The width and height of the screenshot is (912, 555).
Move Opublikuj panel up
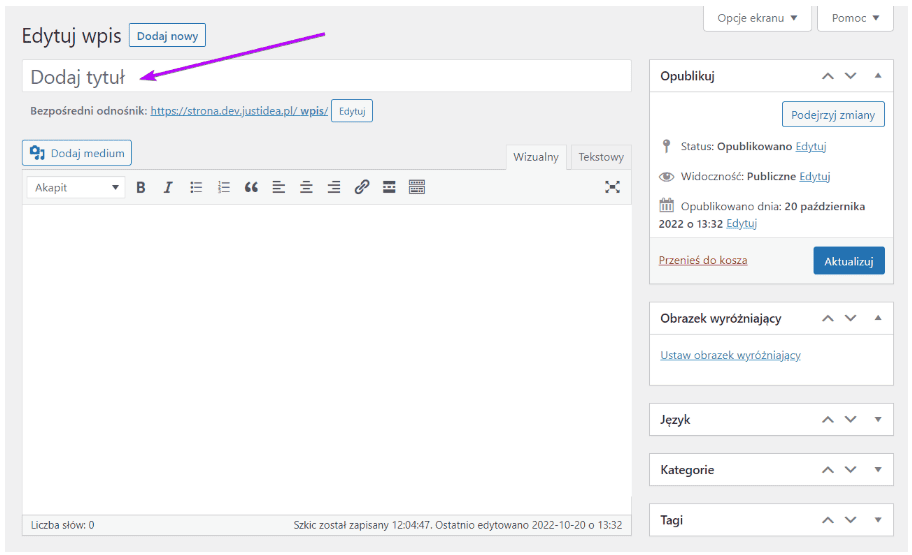click(828, 76)
